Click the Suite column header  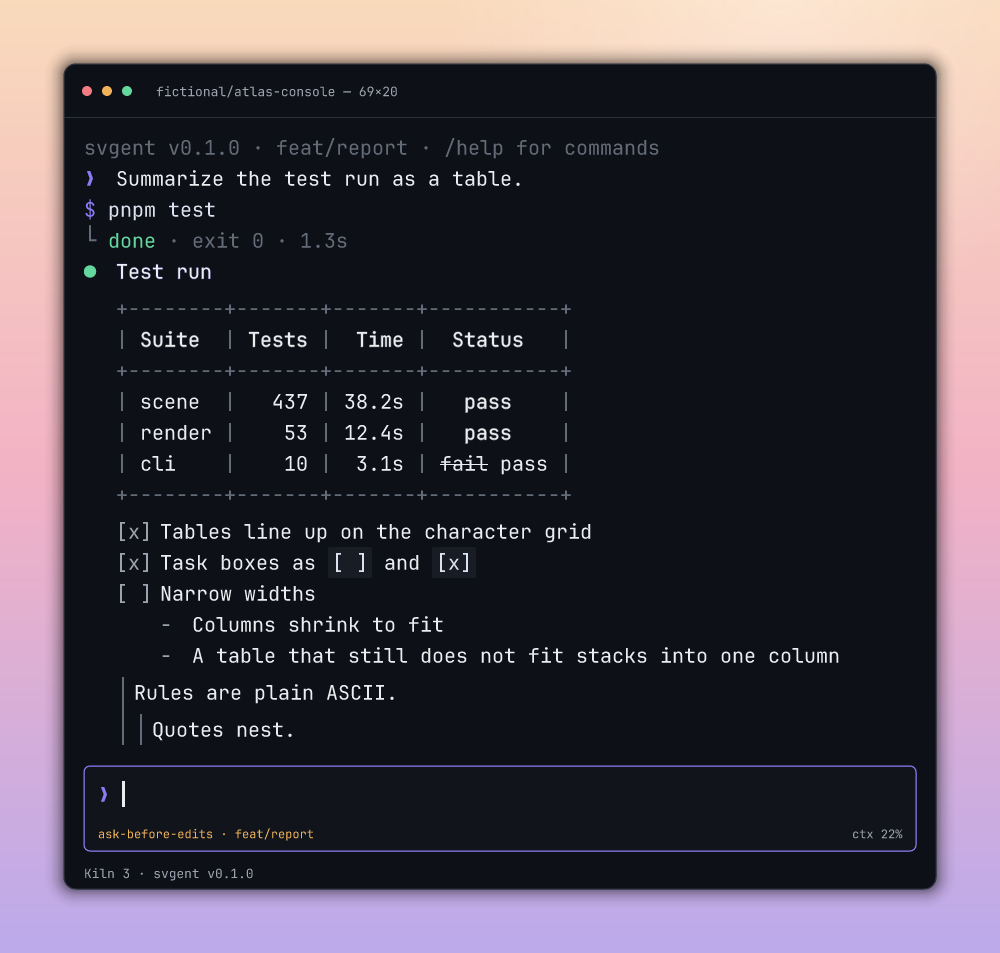pos(170,340)
